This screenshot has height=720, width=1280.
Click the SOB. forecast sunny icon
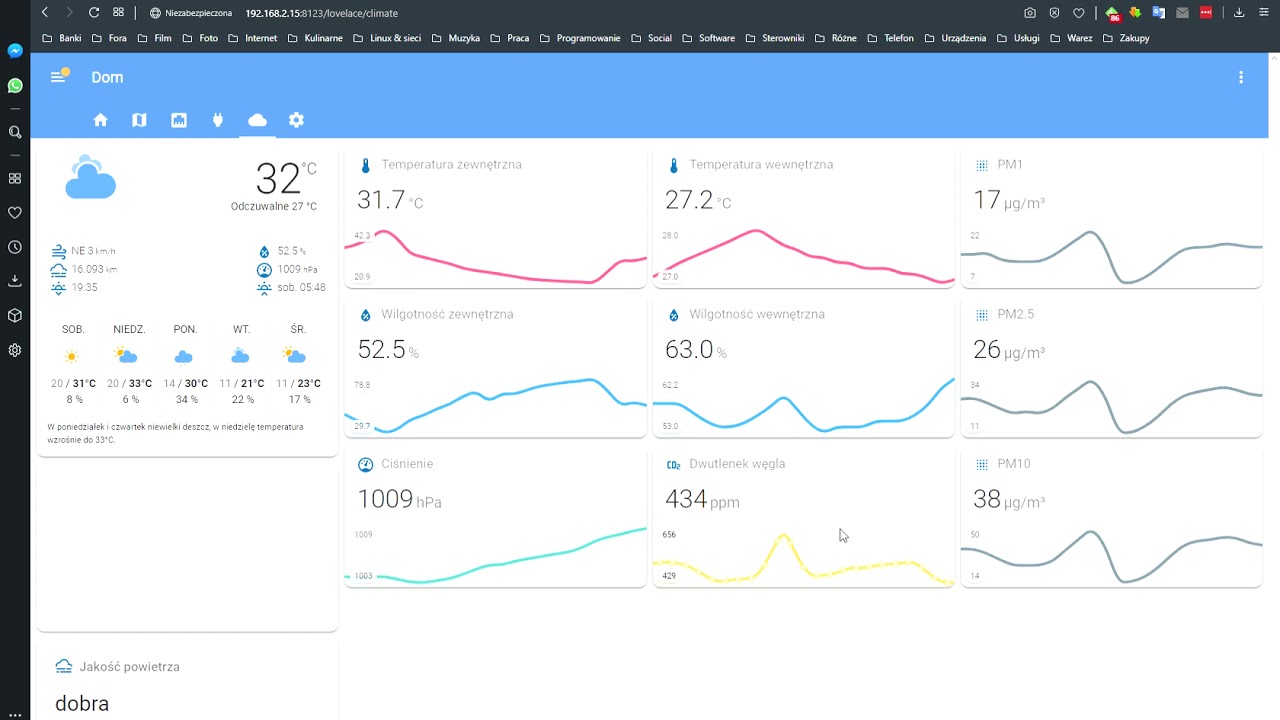click(72, 356)
